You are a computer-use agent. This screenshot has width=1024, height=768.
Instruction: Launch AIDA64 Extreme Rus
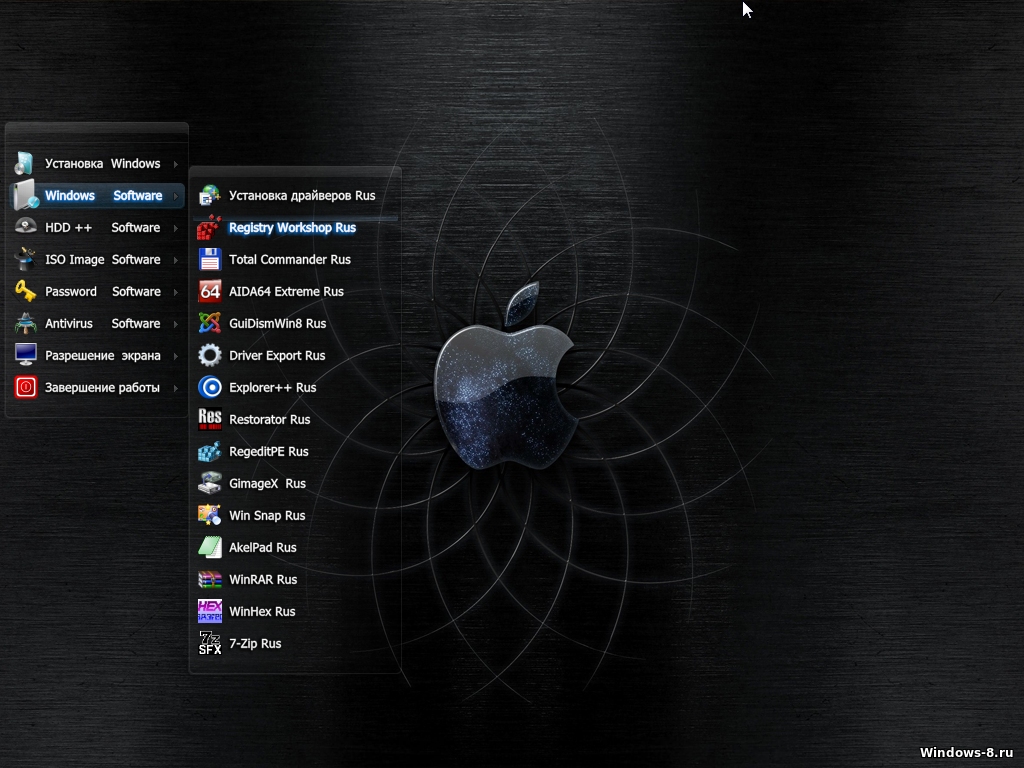click(x=295, y=291)
